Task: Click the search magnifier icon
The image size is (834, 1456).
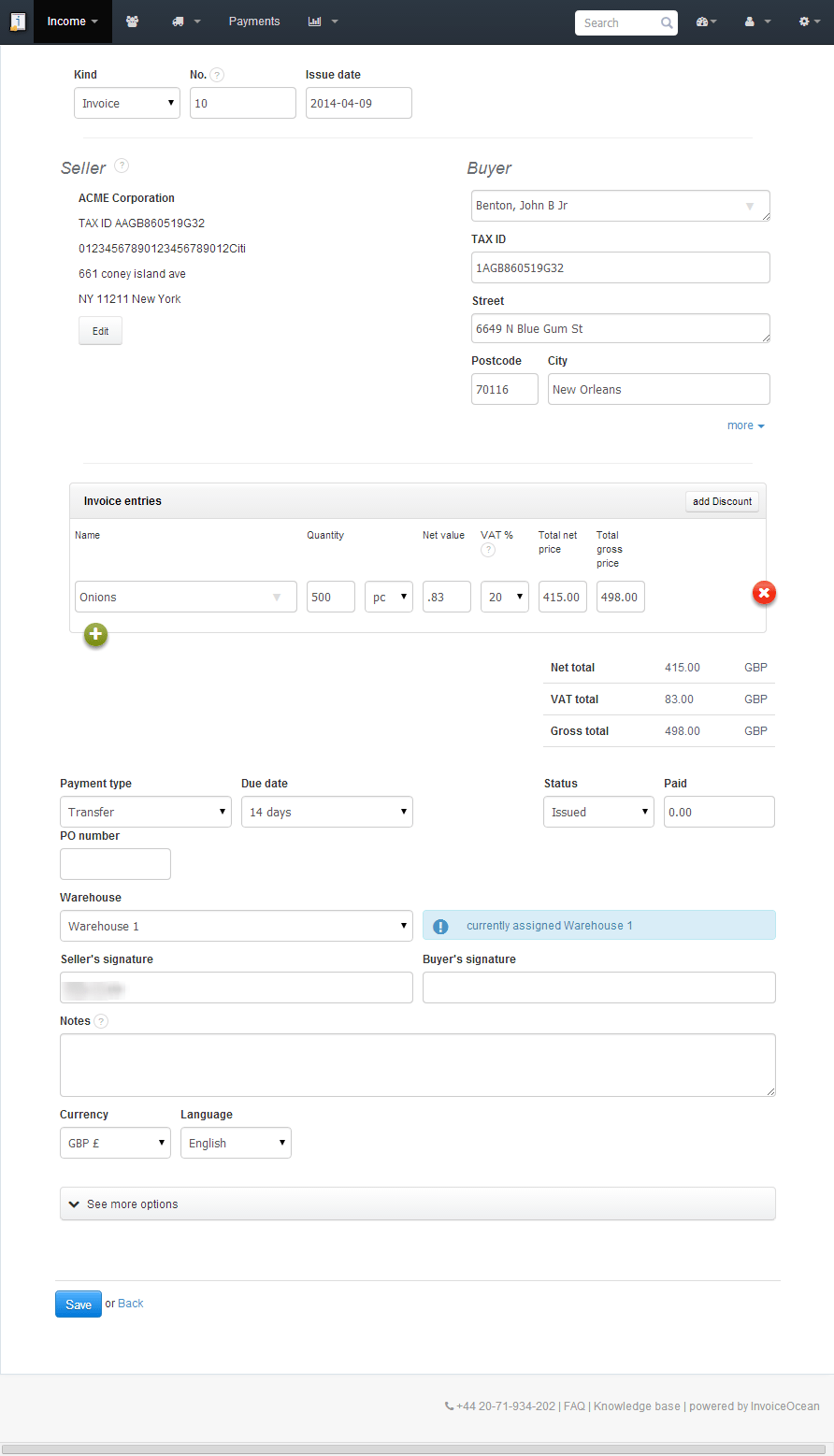Action: pos(666,22)
